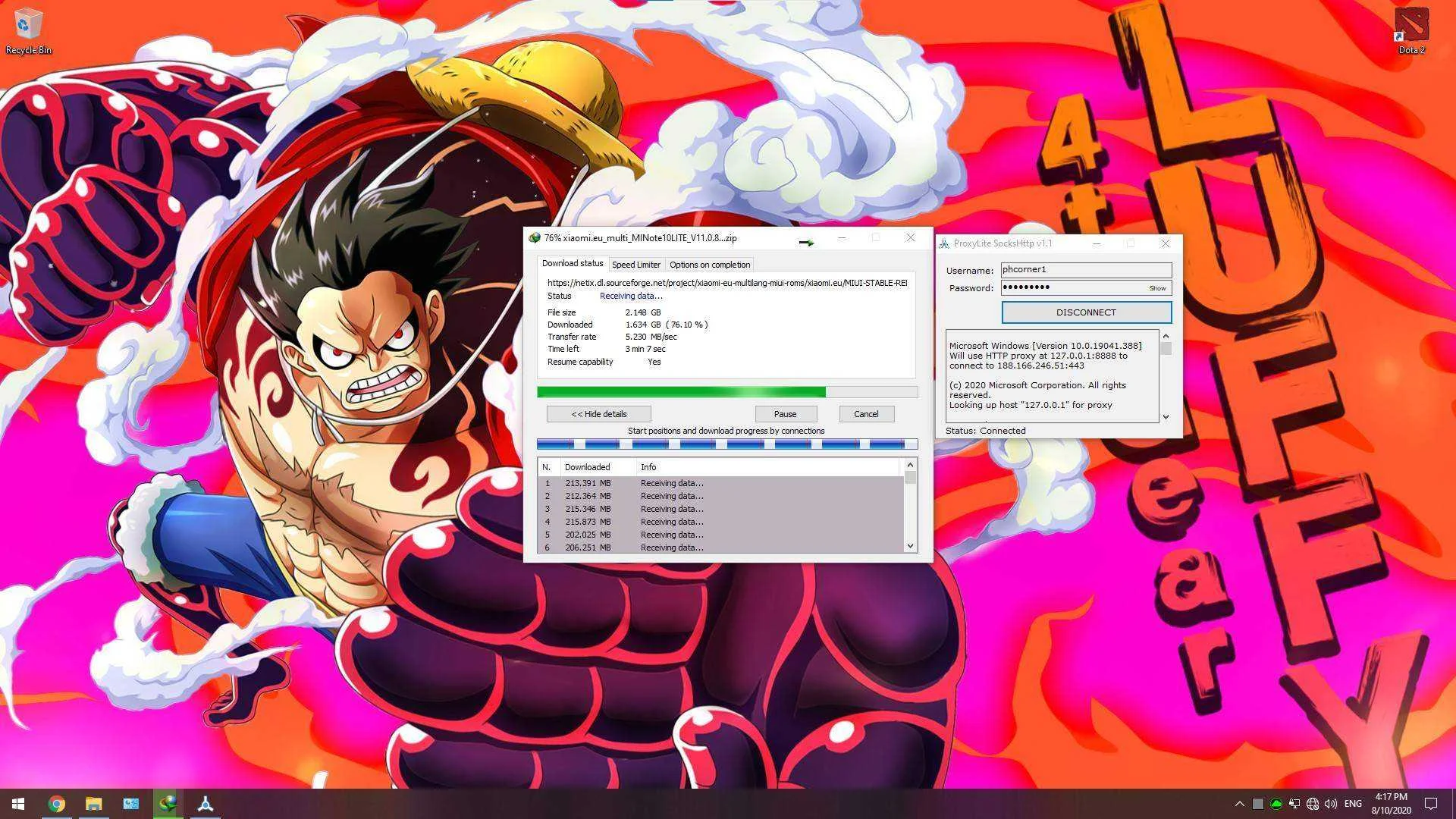Open the volume speaker tray icon

1331,804
